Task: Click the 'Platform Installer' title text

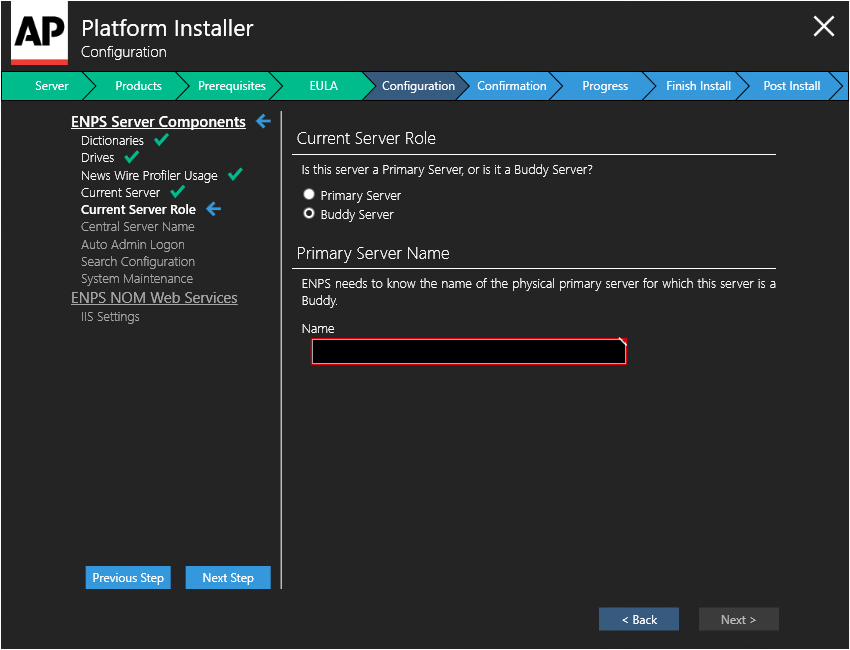Action: (x=167, y=28)
